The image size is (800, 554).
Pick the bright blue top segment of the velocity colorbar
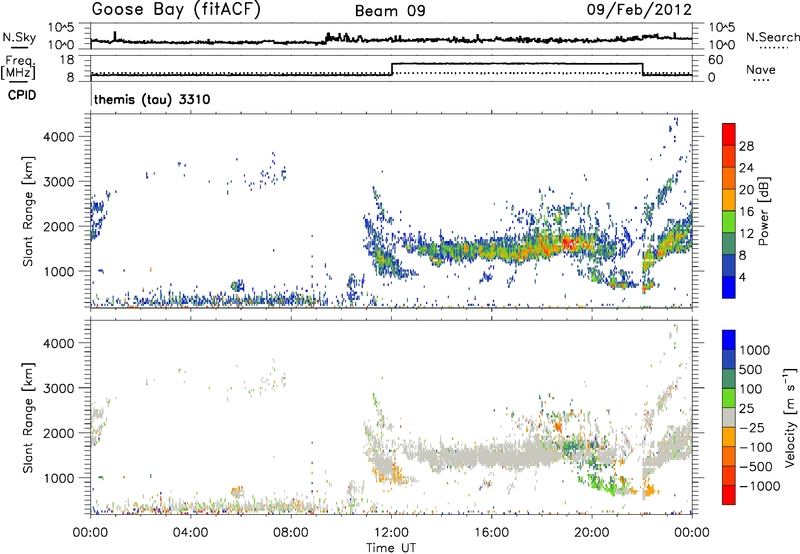729,340
